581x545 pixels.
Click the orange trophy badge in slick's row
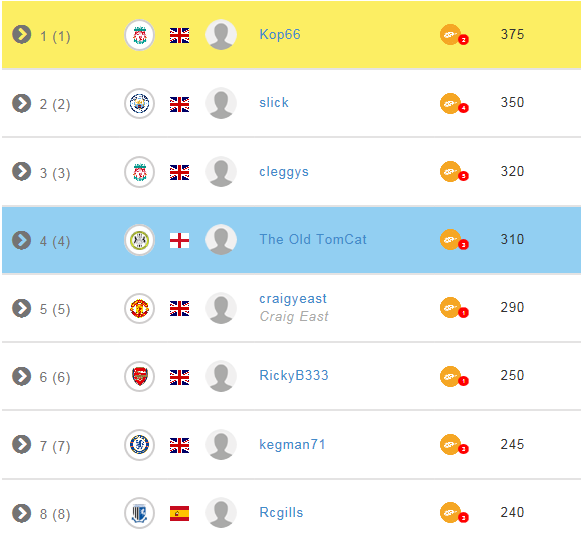[x=454, y=104]
